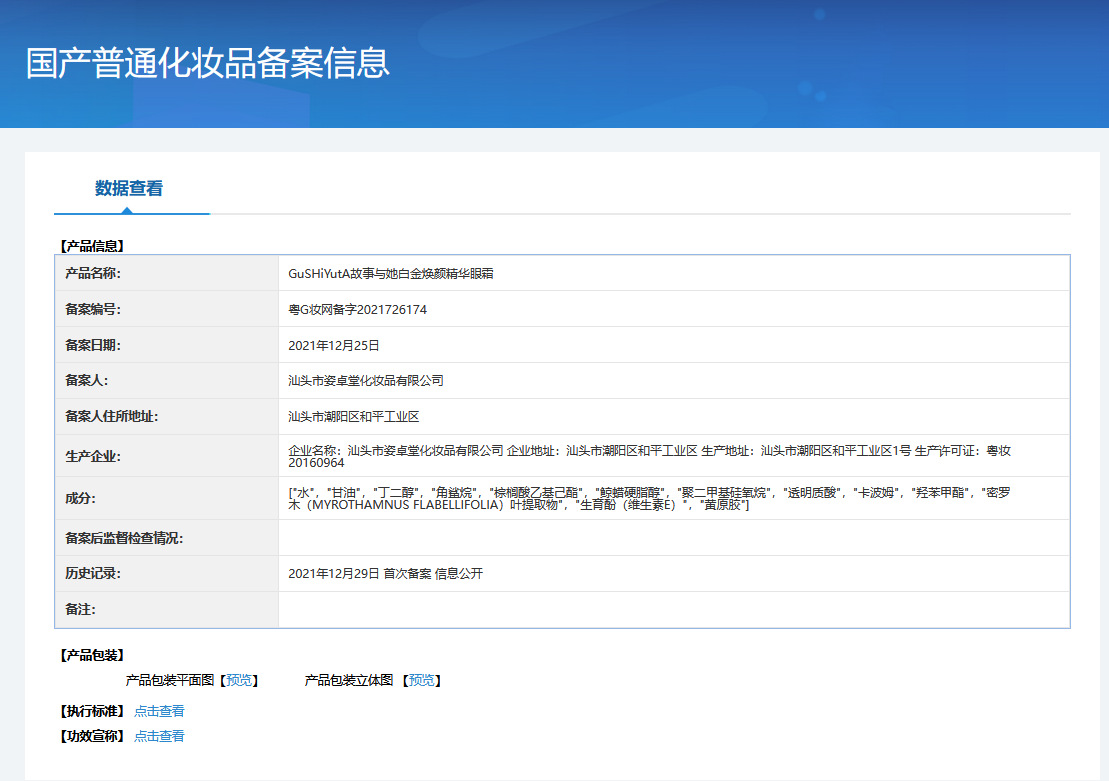
Task: Open 点击查看 link beside 执行标准
Action: pyautogui.click(x=159, y=711)
